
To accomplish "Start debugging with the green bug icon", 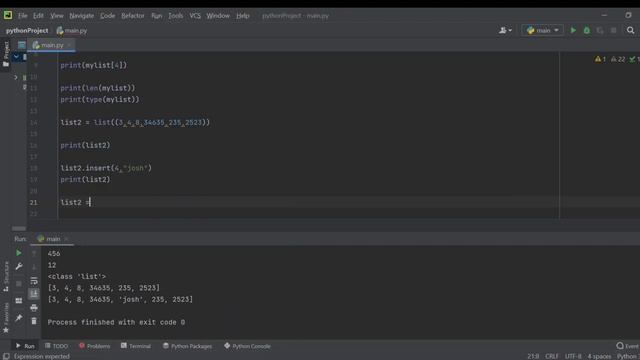I will click(x=587, y=30).
